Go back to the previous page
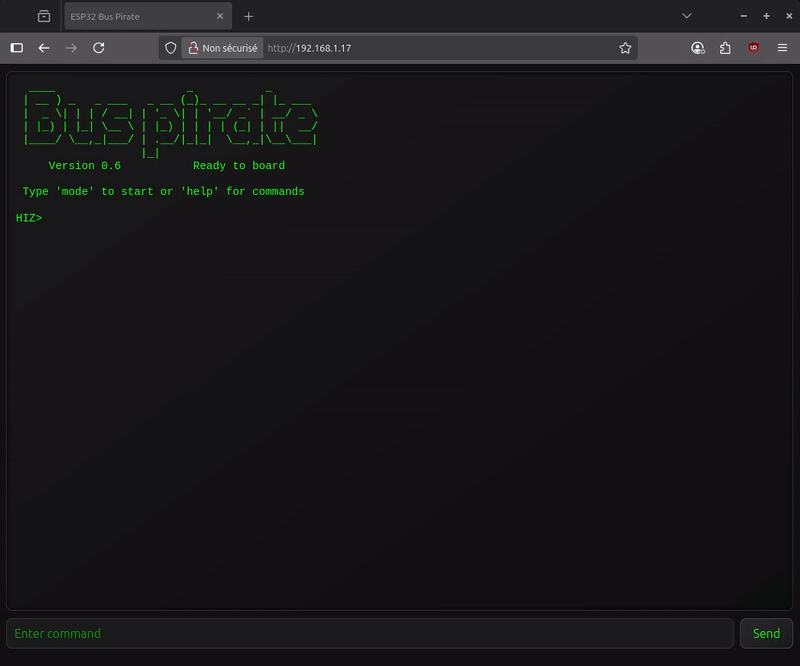 44,48
